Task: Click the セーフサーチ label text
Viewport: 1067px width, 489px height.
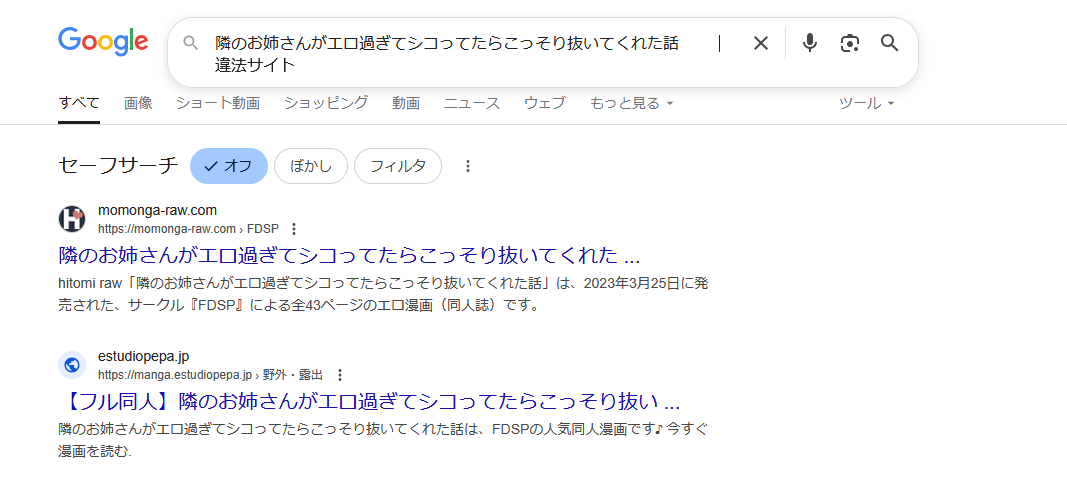Action: (118, 166)
